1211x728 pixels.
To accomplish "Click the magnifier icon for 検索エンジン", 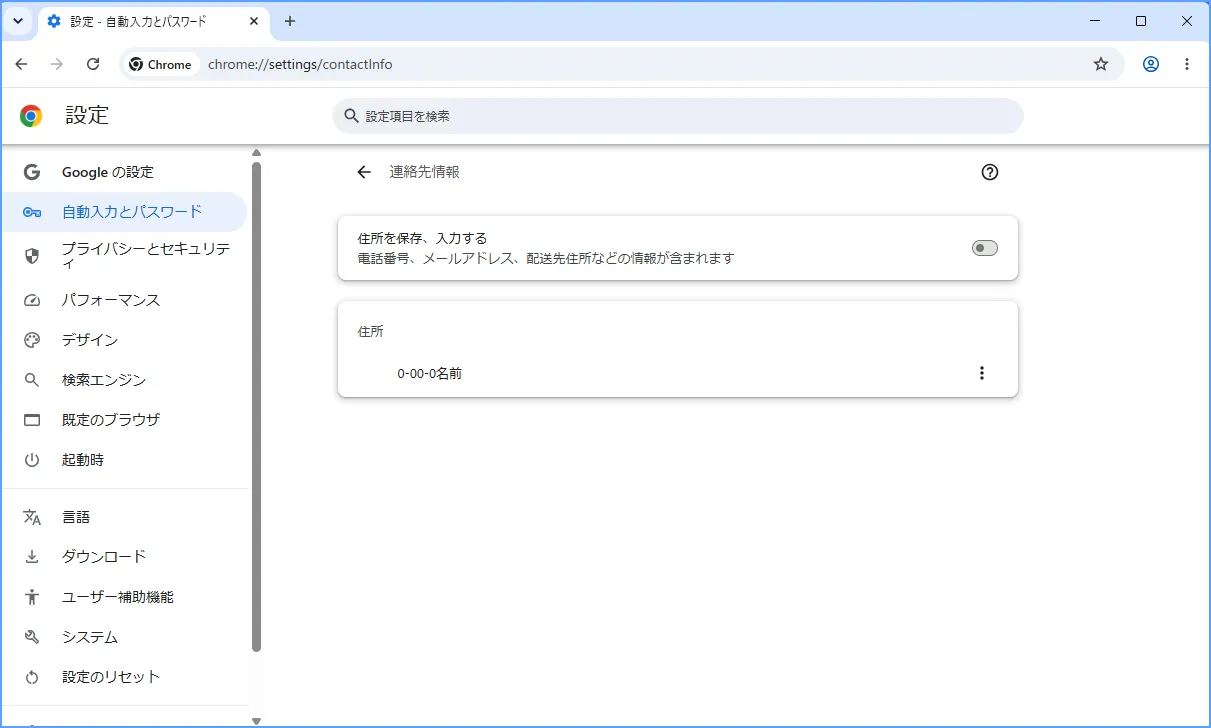I will (x=32, y=380).
